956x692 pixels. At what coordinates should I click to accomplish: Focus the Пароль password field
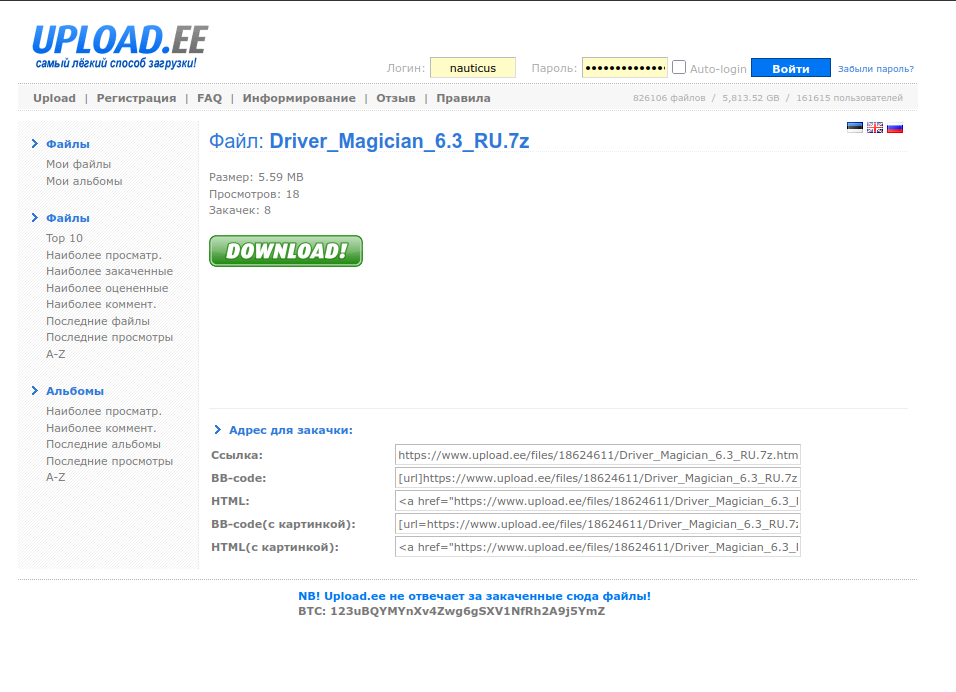click(x=625, y=68)
